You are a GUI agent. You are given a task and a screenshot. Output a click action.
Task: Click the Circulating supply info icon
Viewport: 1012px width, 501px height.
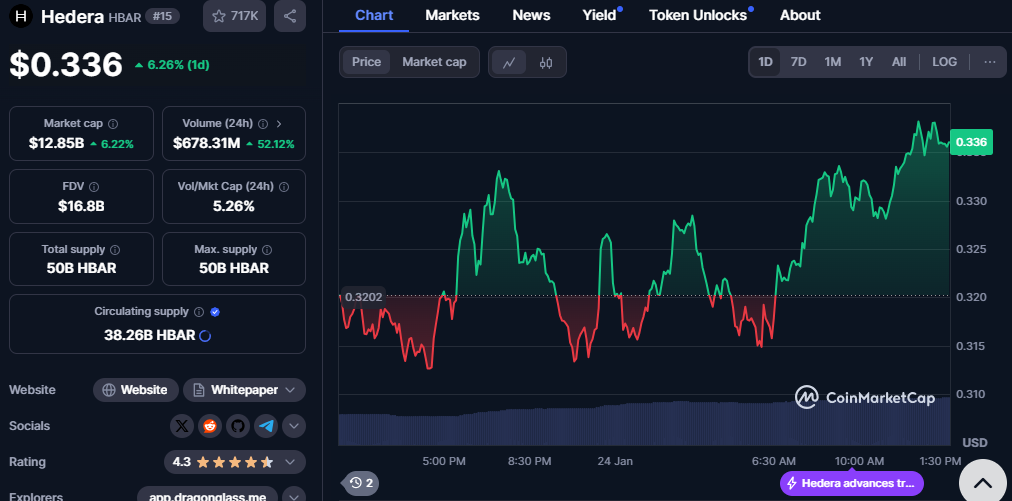click(199, 312)
